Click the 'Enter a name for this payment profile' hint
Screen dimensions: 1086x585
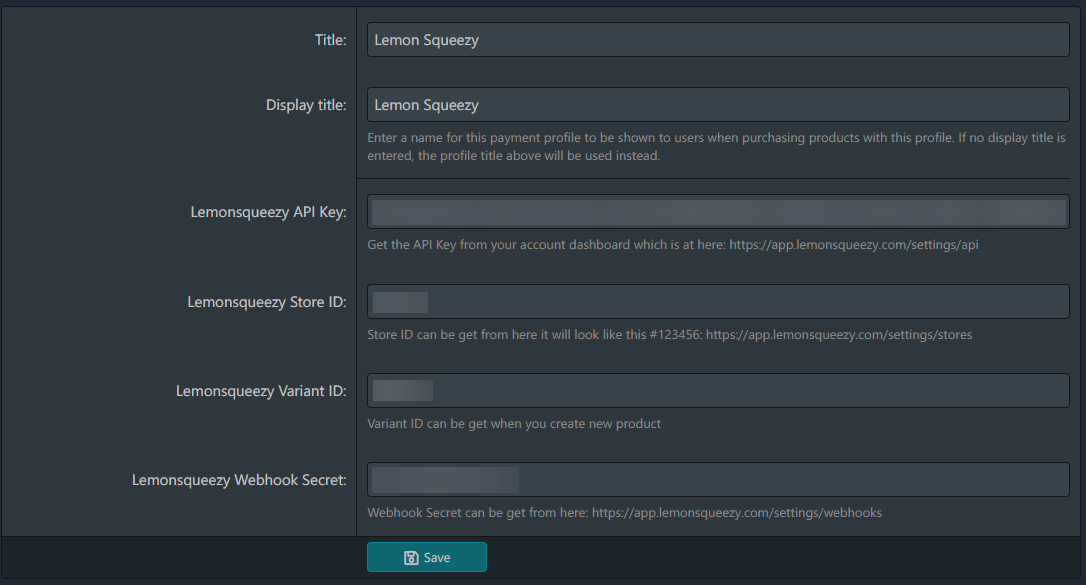coord(716,147)
